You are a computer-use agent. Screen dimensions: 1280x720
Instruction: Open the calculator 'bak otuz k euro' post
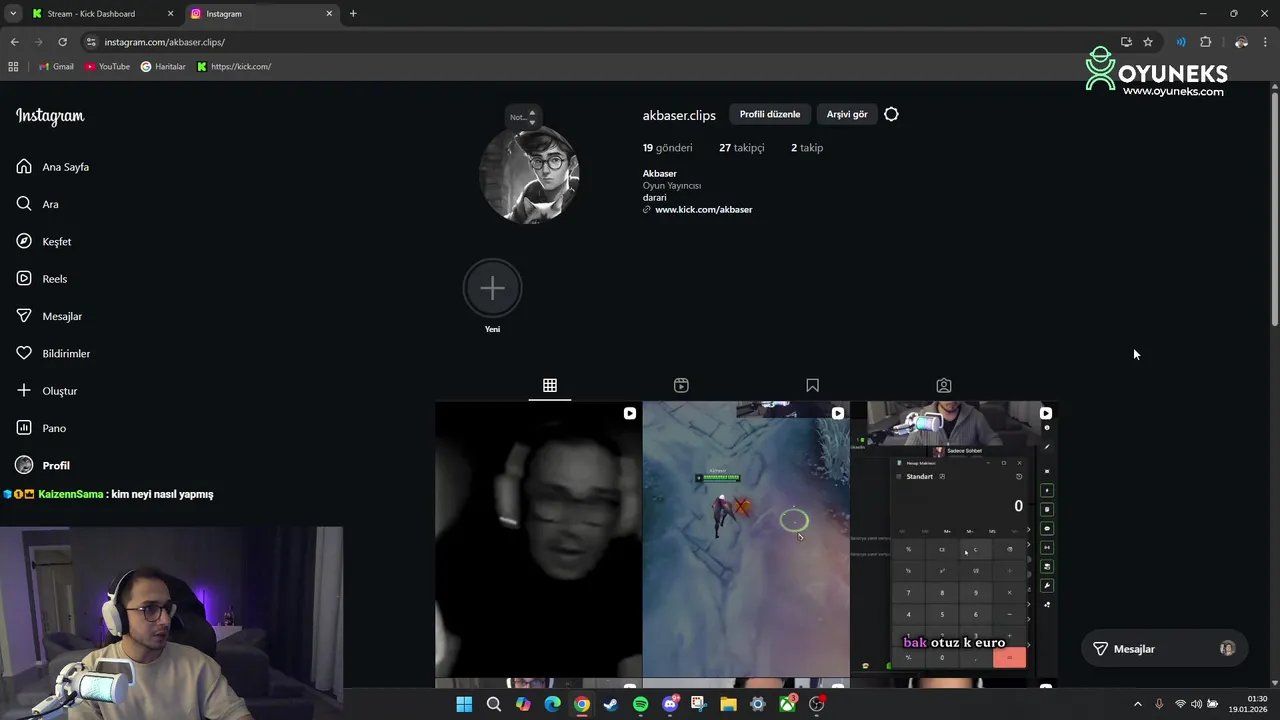point(954,539)
